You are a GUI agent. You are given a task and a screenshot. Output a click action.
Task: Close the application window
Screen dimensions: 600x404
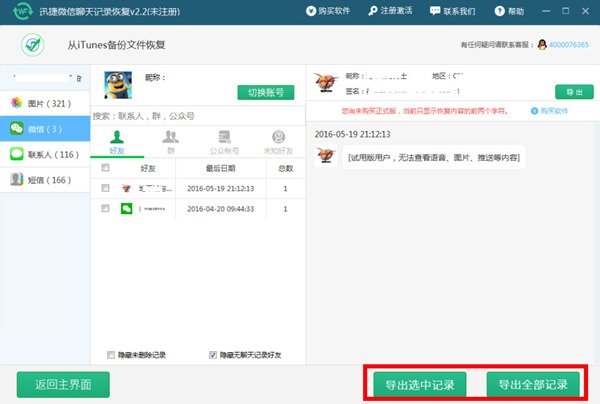point(585,11)
